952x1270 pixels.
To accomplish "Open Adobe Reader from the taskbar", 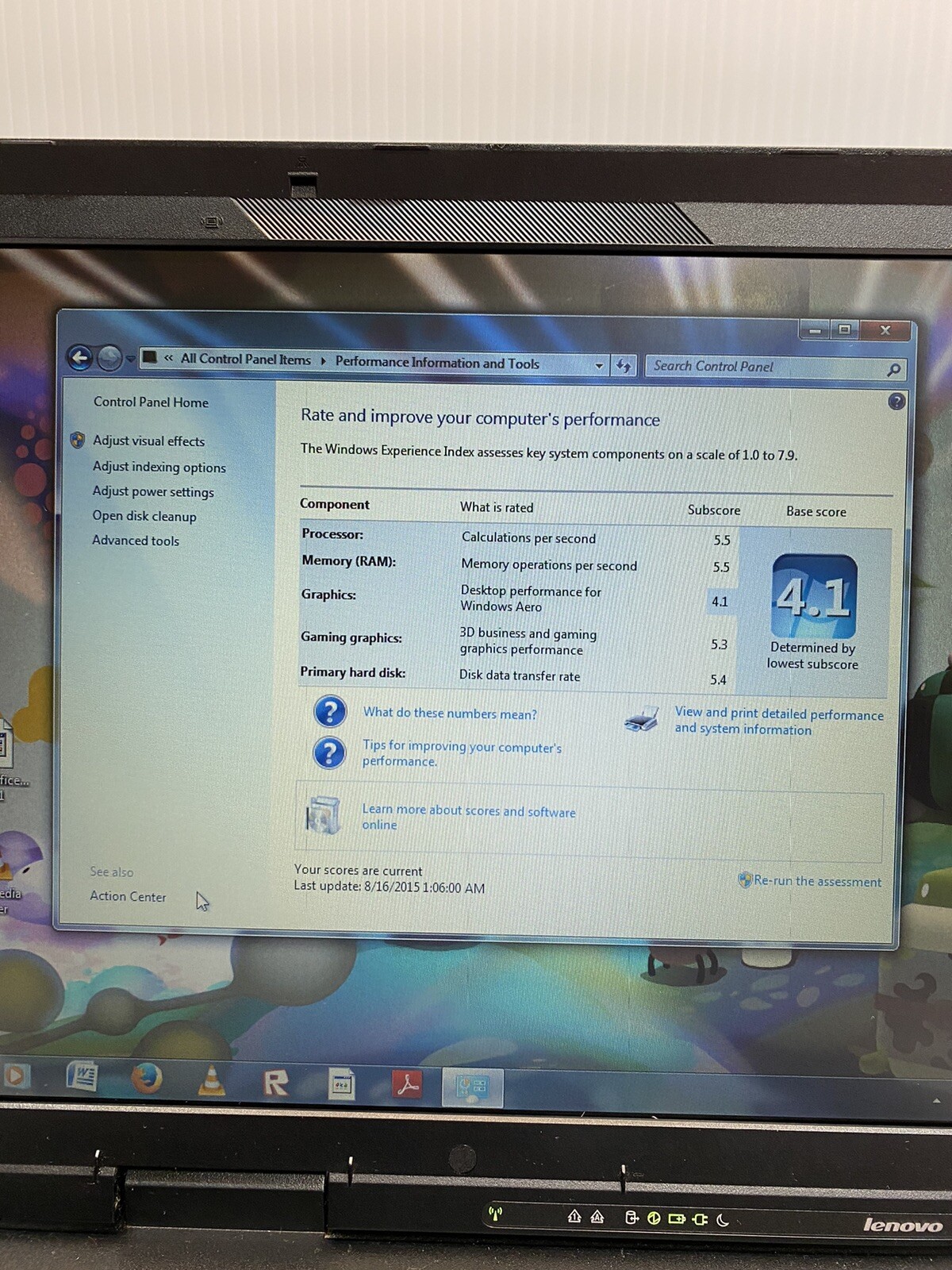I will click(407, 1085).
